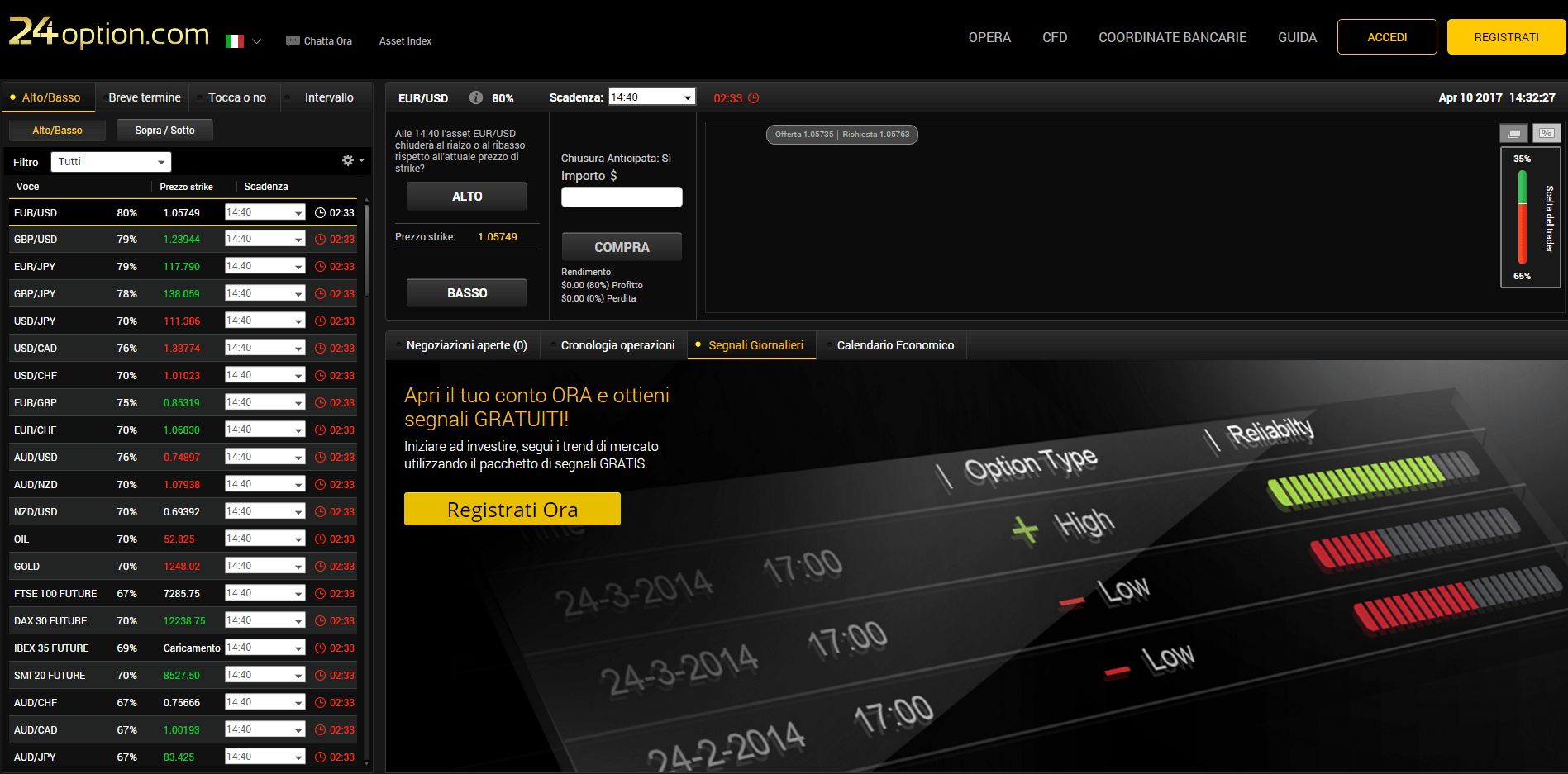Click the 24option.com logo

tap(109, 33)
